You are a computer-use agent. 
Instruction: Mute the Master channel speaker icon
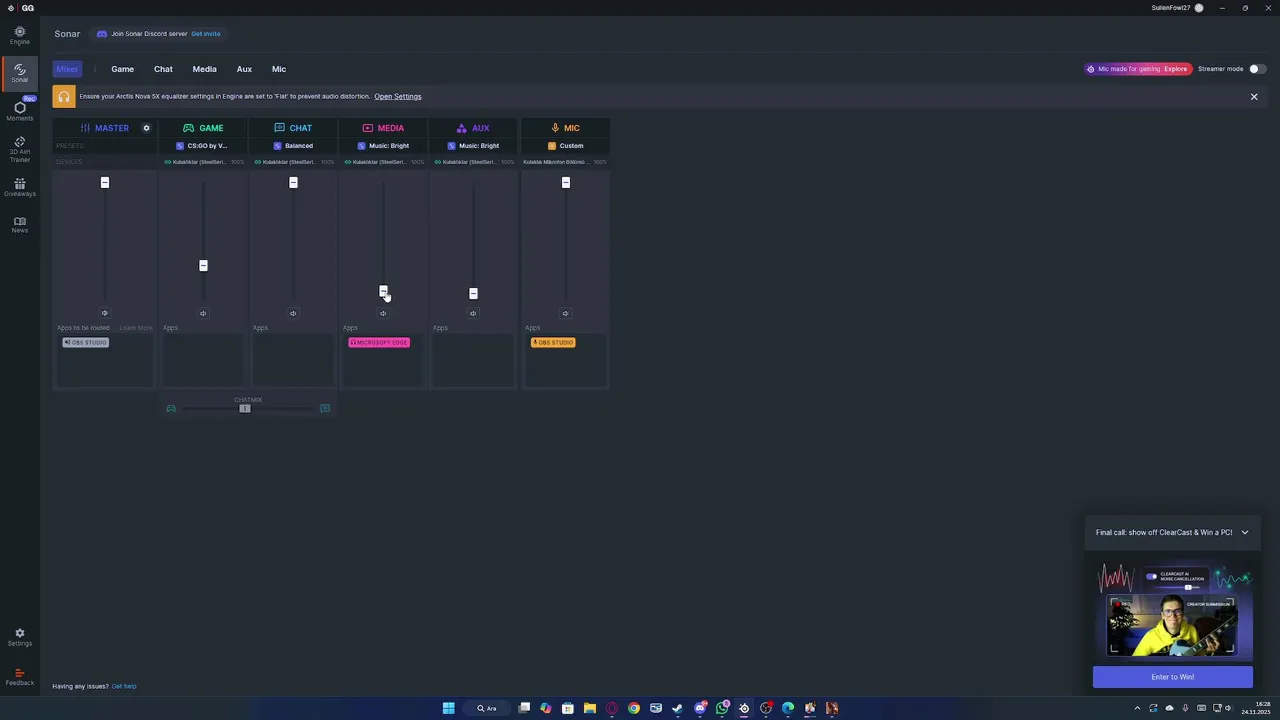(x=104, y=313)
